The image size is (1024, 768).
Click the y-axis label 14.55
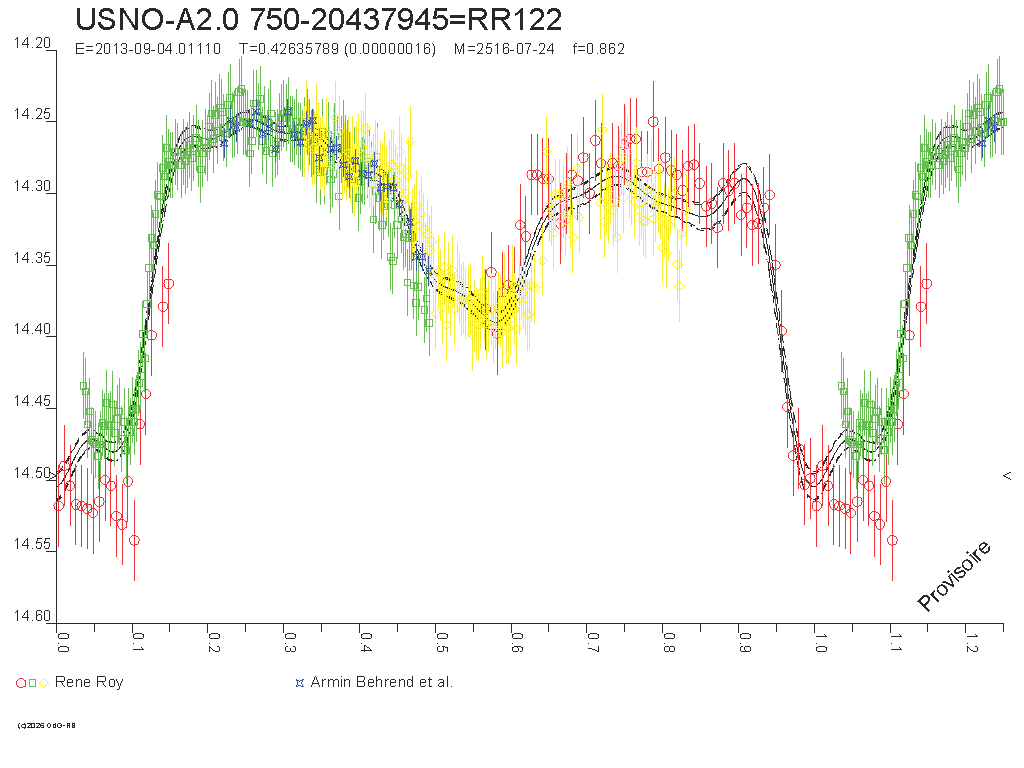tap(32, 544)
